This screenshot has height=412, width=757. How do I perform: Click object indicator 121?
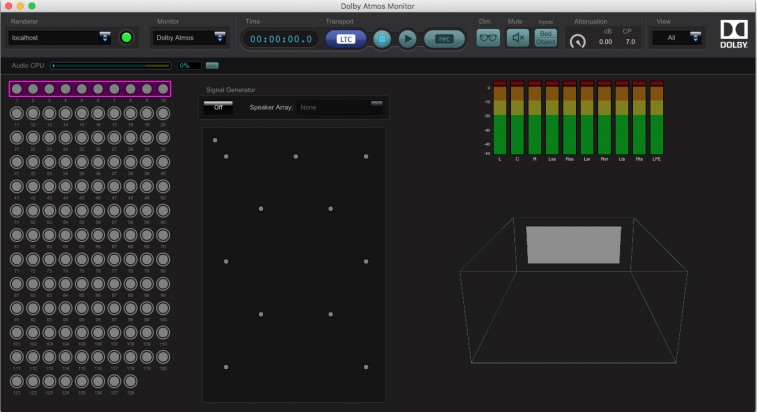(x=17, y=381)
